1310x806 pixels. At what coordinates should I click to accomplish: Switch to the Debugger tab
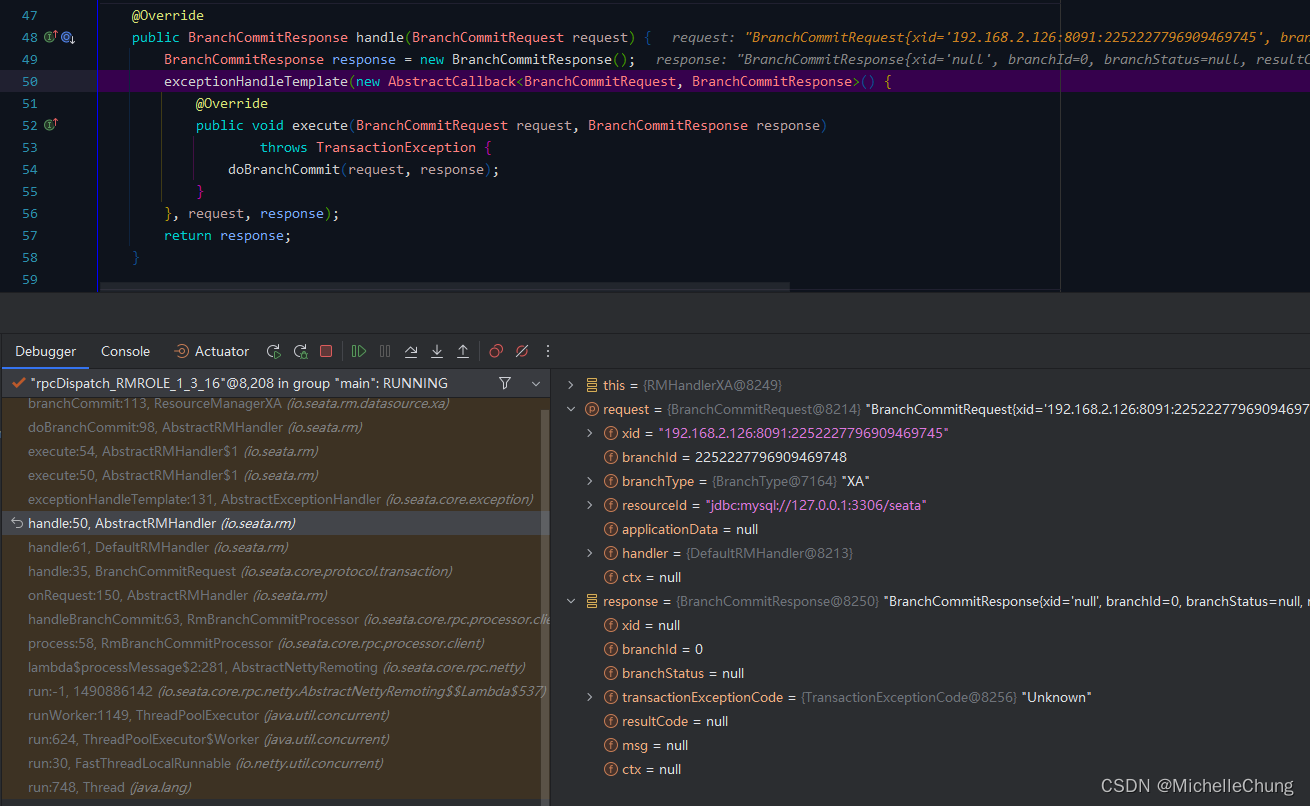coord(45,351)
